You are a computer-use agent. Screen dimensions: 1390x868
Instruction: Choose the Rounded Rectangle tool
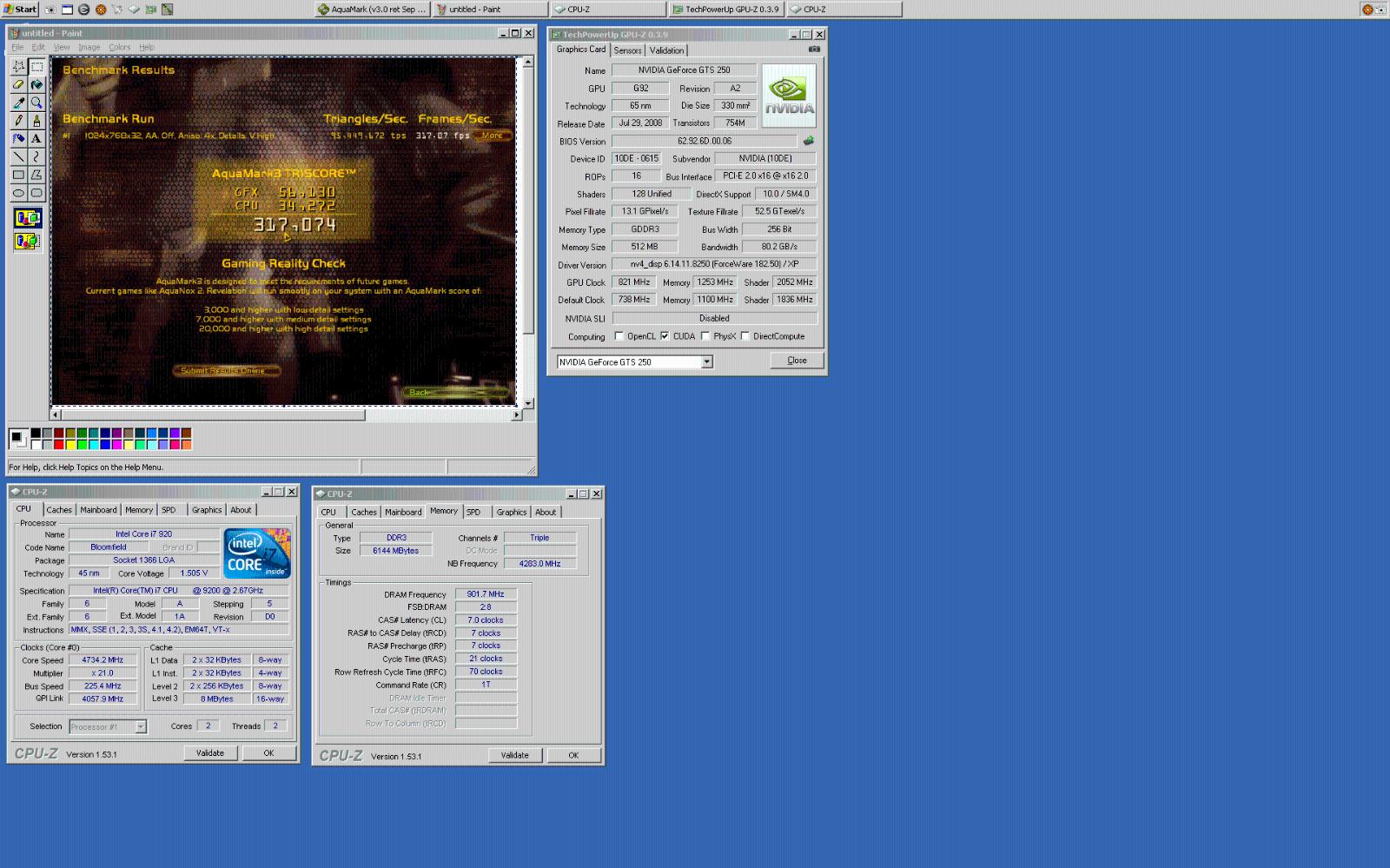(x=36, y=193)
